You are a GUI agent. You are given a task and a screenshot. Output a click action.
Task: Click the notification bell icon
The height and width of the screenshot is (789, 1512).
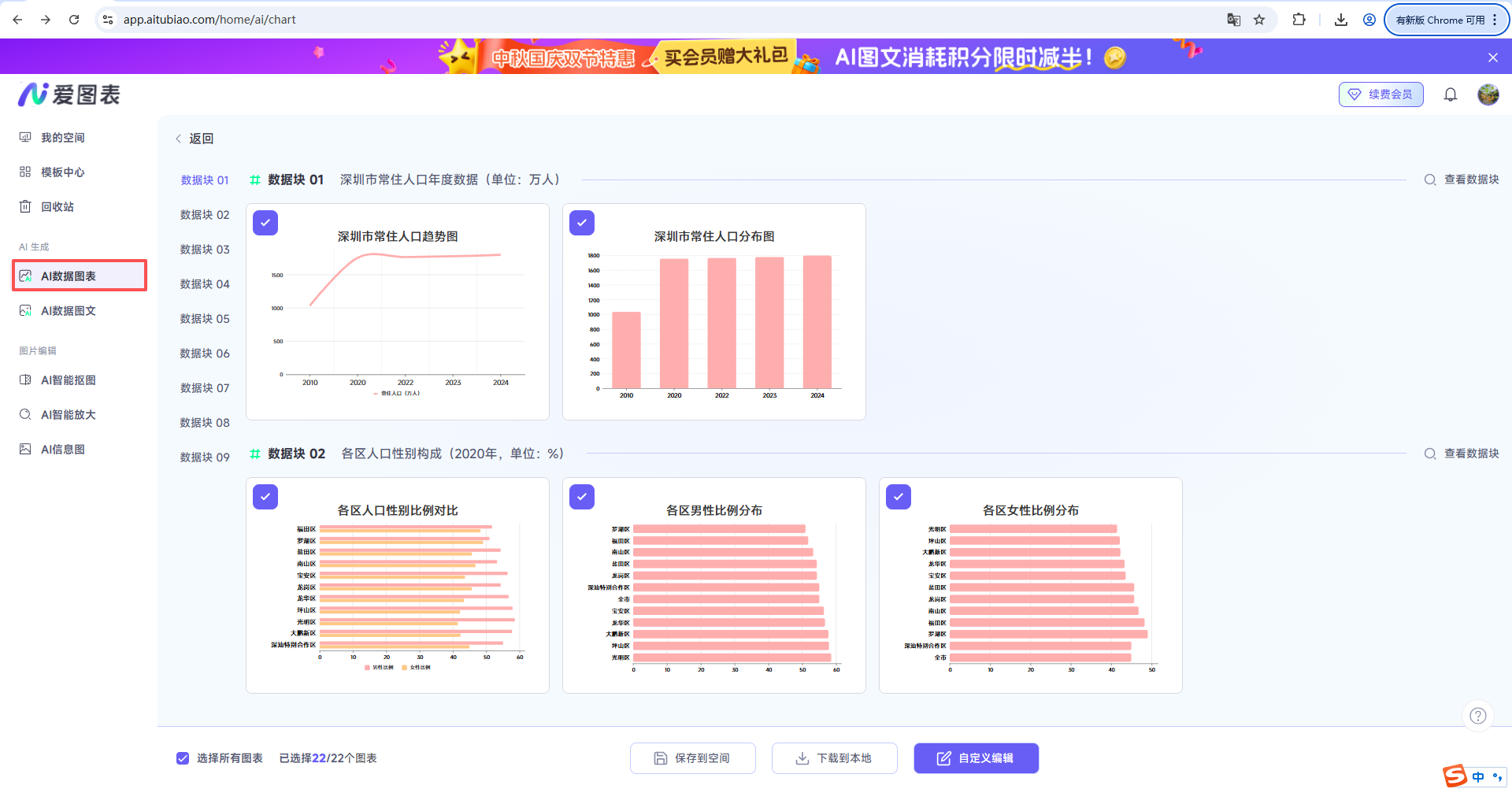1450,94
